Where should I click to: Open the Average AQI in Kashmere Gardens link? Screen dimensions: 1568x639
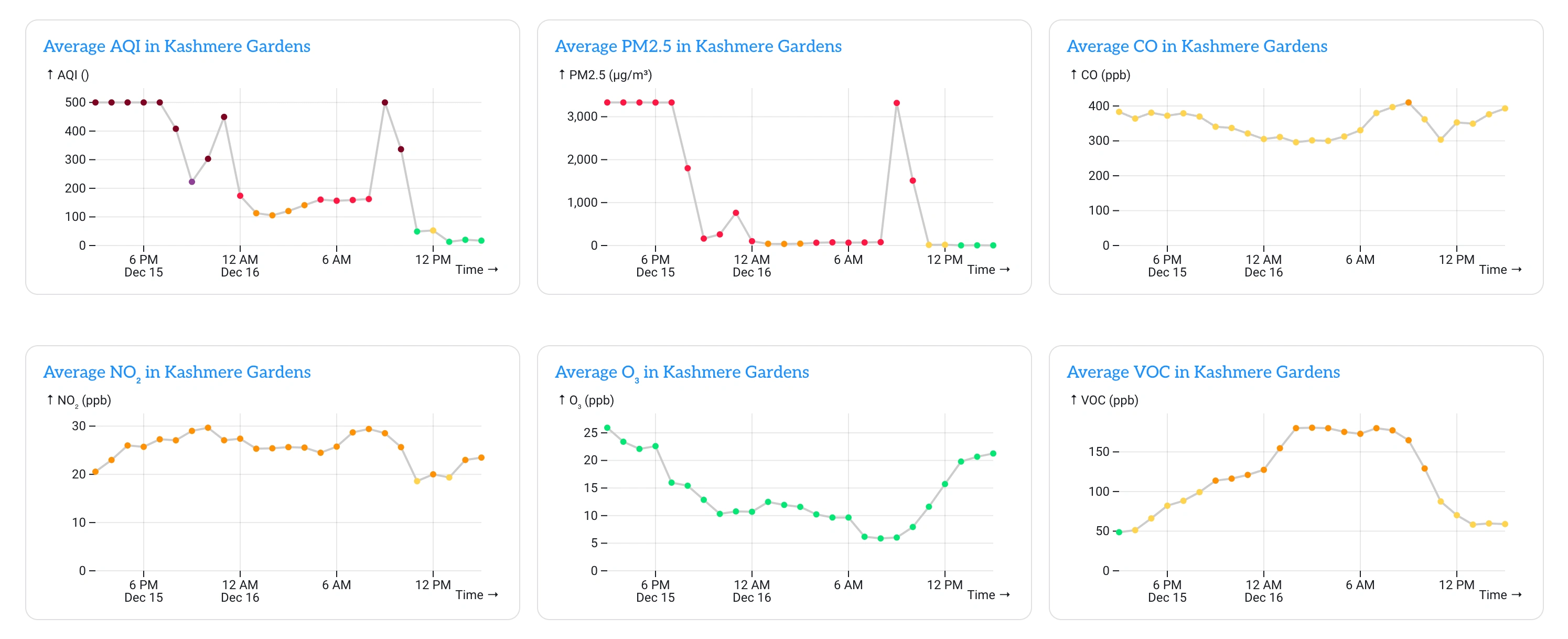177,46
